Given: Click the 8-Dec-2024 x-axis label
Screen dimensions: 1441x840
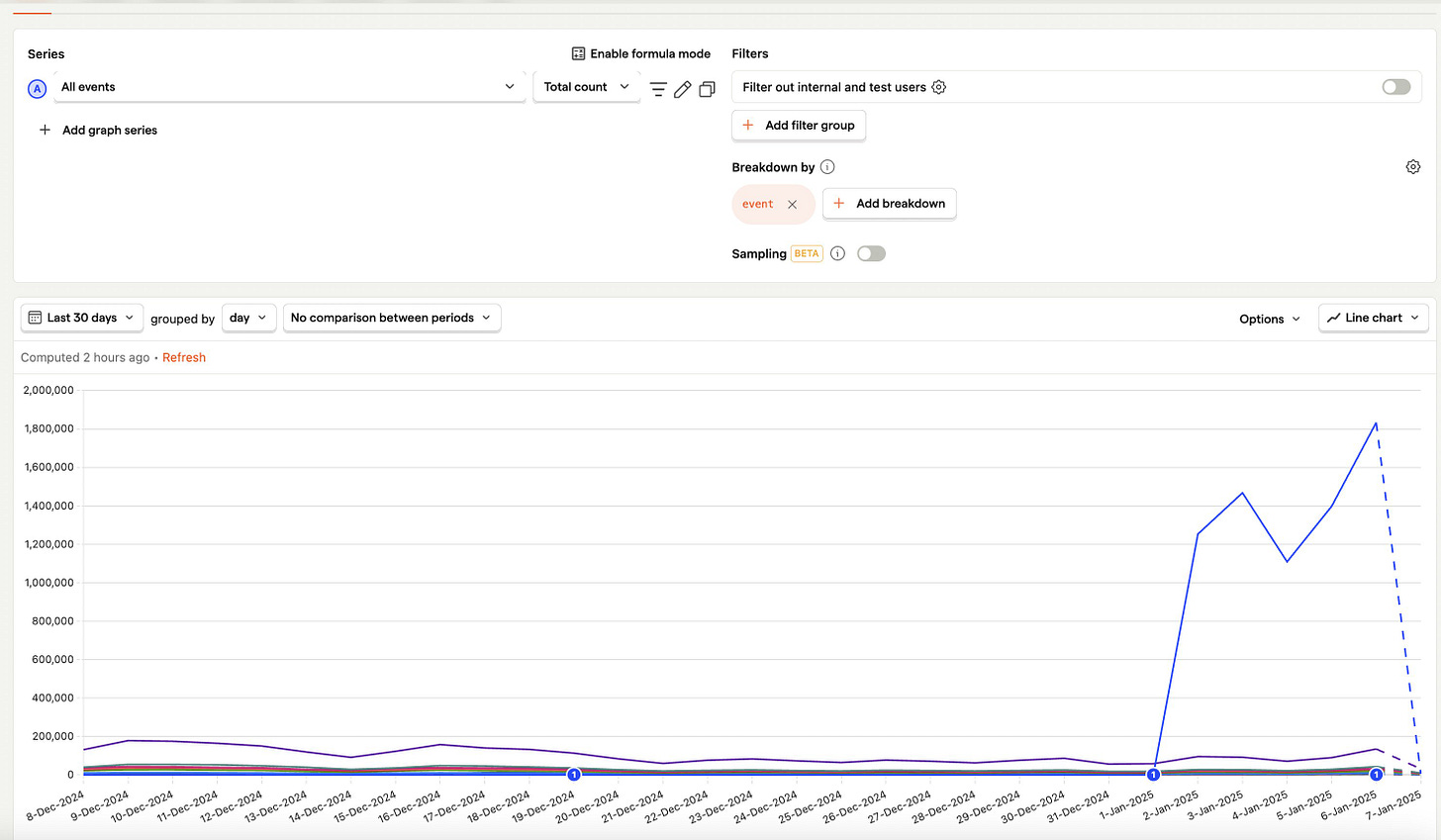Looking at the screenshot, I should click(56, 806).
